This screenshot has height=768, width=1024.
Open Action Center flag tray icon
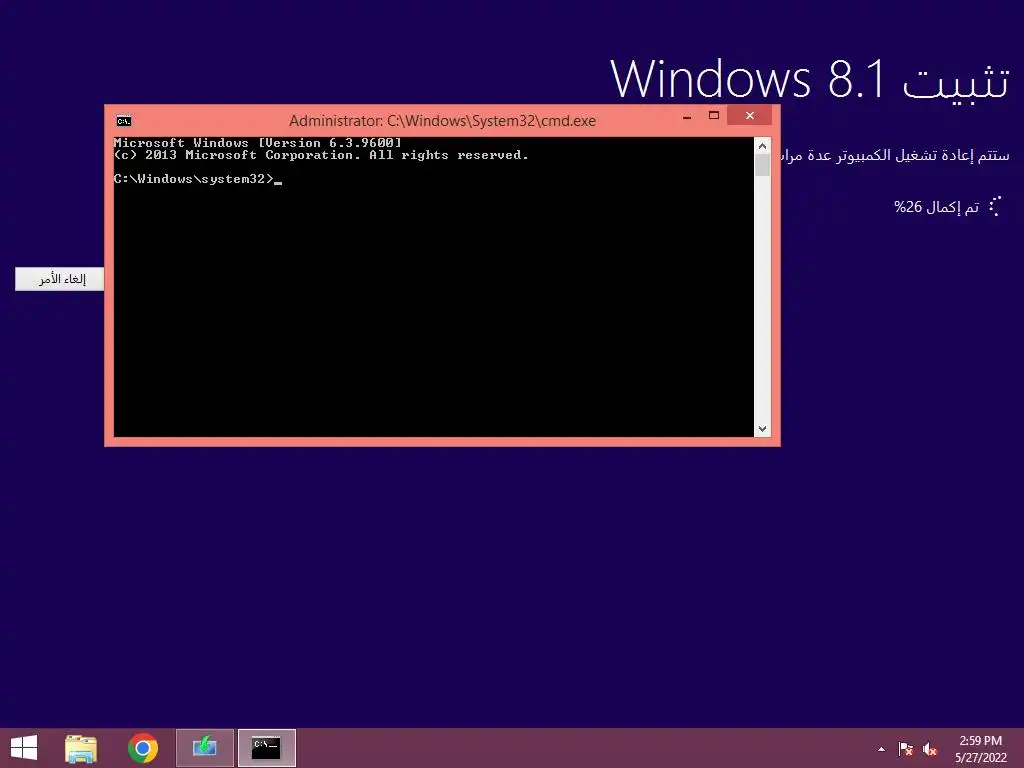(x=905, y=749)
